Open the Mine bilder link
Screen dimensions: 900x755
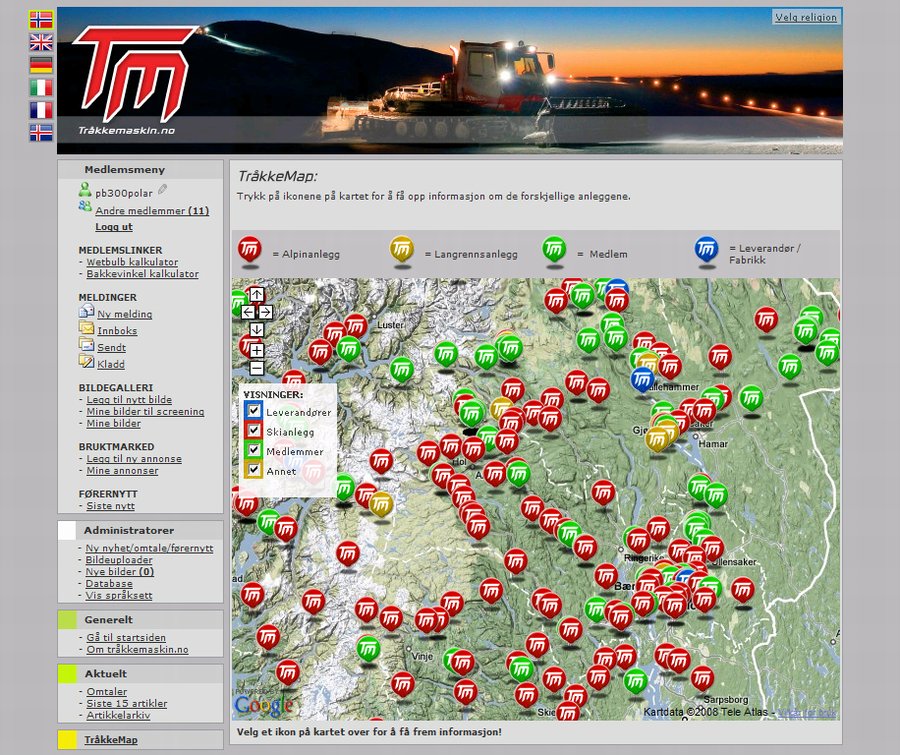114,424
